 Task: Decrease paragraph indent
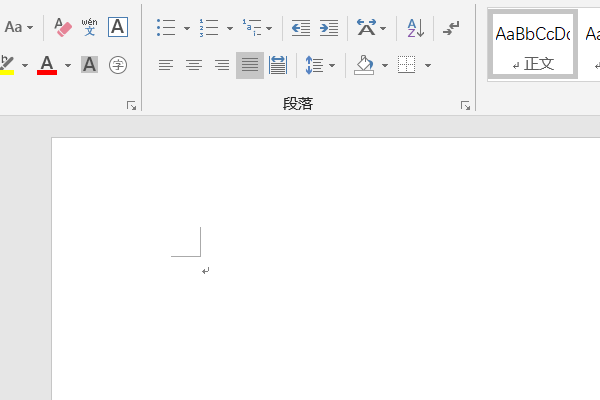(x=301, y=28)
